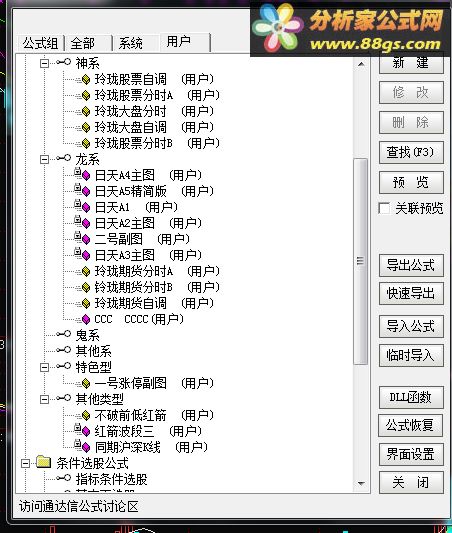Select the 二号副图 (用户) row
The height and width of the screenshot is (533, 452).
click(142, 239)
